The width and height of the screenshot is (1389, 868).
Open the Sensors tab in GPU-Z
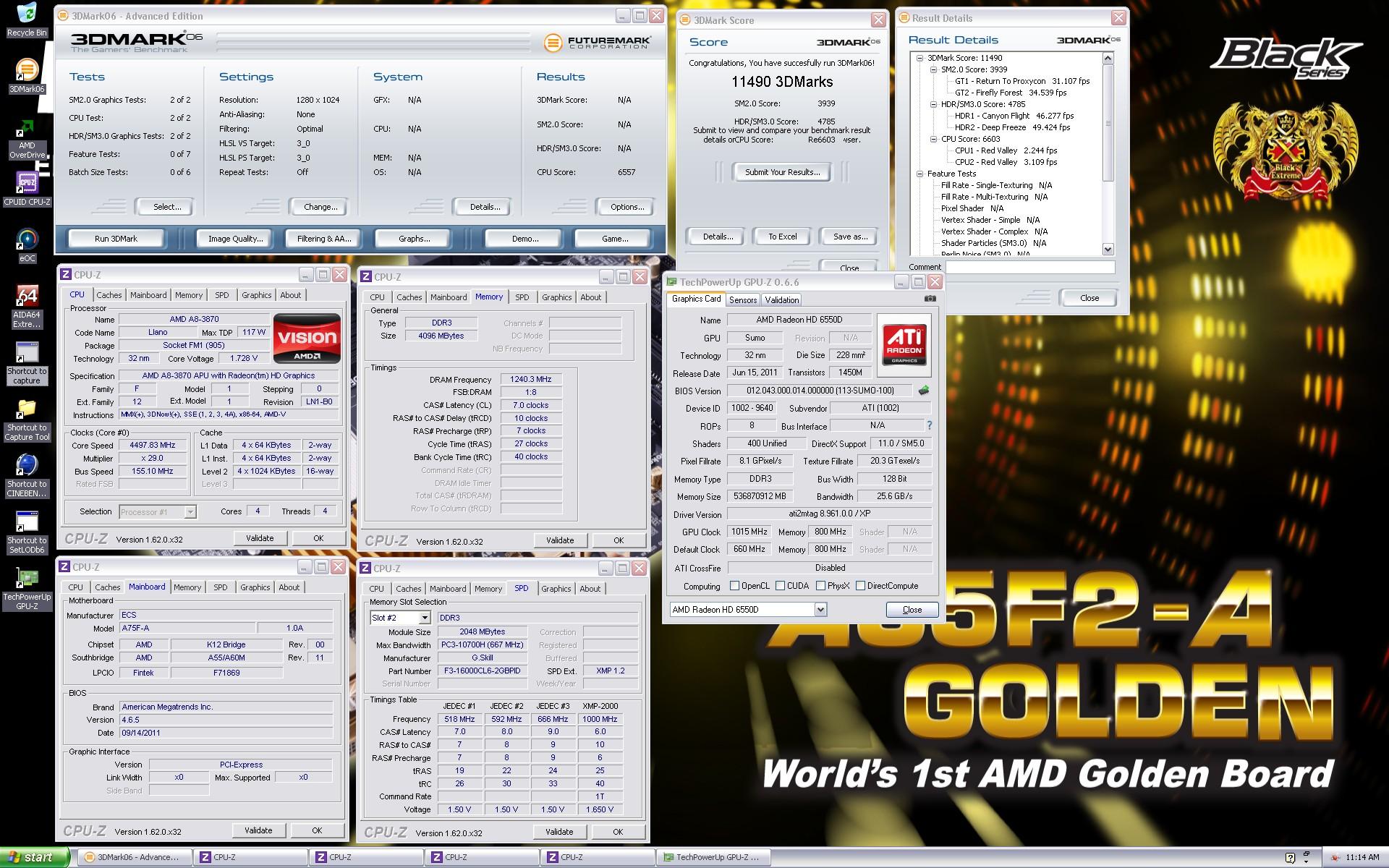tap(743, 300)
